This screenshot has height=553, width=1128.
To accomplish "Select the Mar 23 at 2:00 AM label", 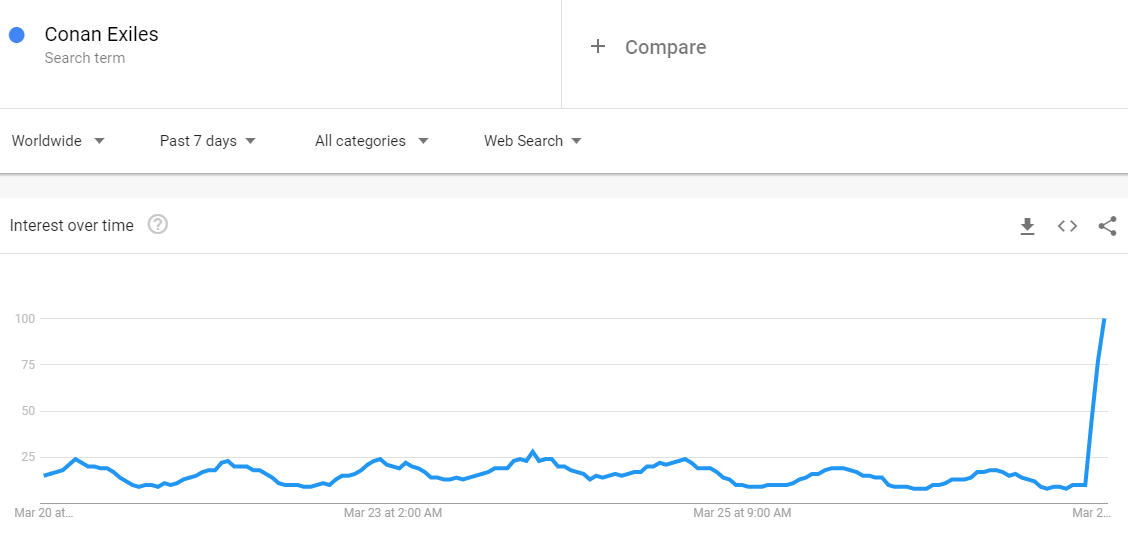I will tap(392, 513).
